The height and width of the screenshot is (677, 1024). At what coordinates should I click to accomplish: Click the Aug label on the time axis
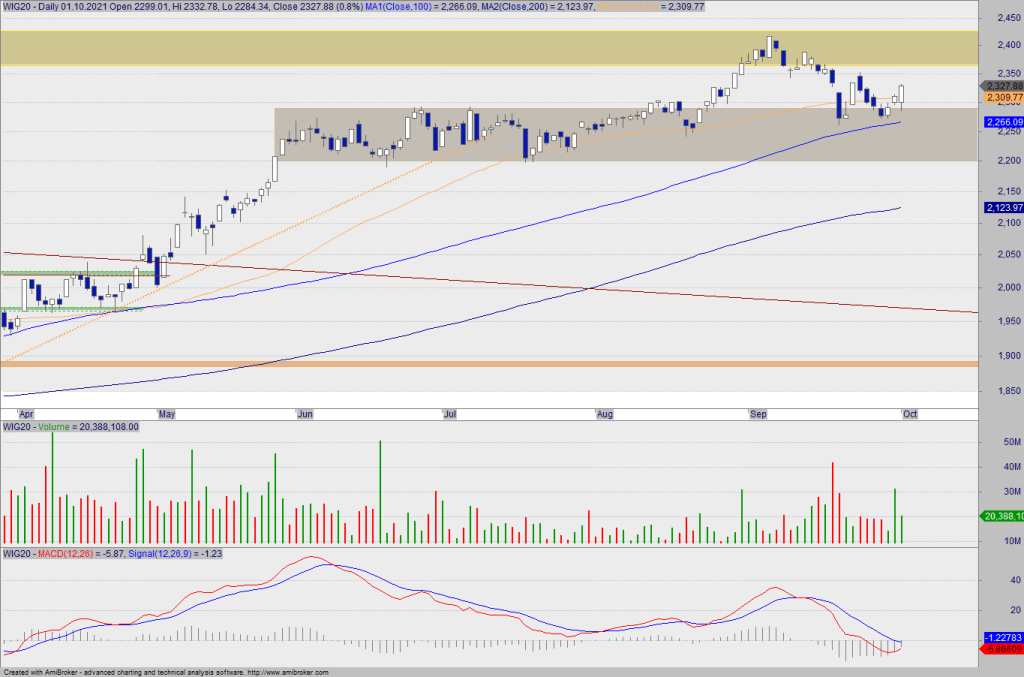coord(604,412)
